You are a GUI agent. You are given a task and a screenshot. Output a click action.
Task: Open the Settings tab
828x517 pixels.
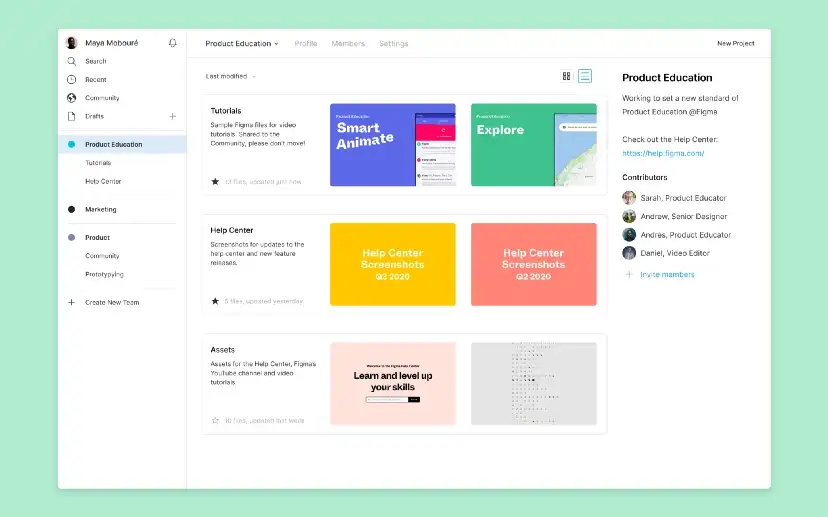click(x=393, y=44)
